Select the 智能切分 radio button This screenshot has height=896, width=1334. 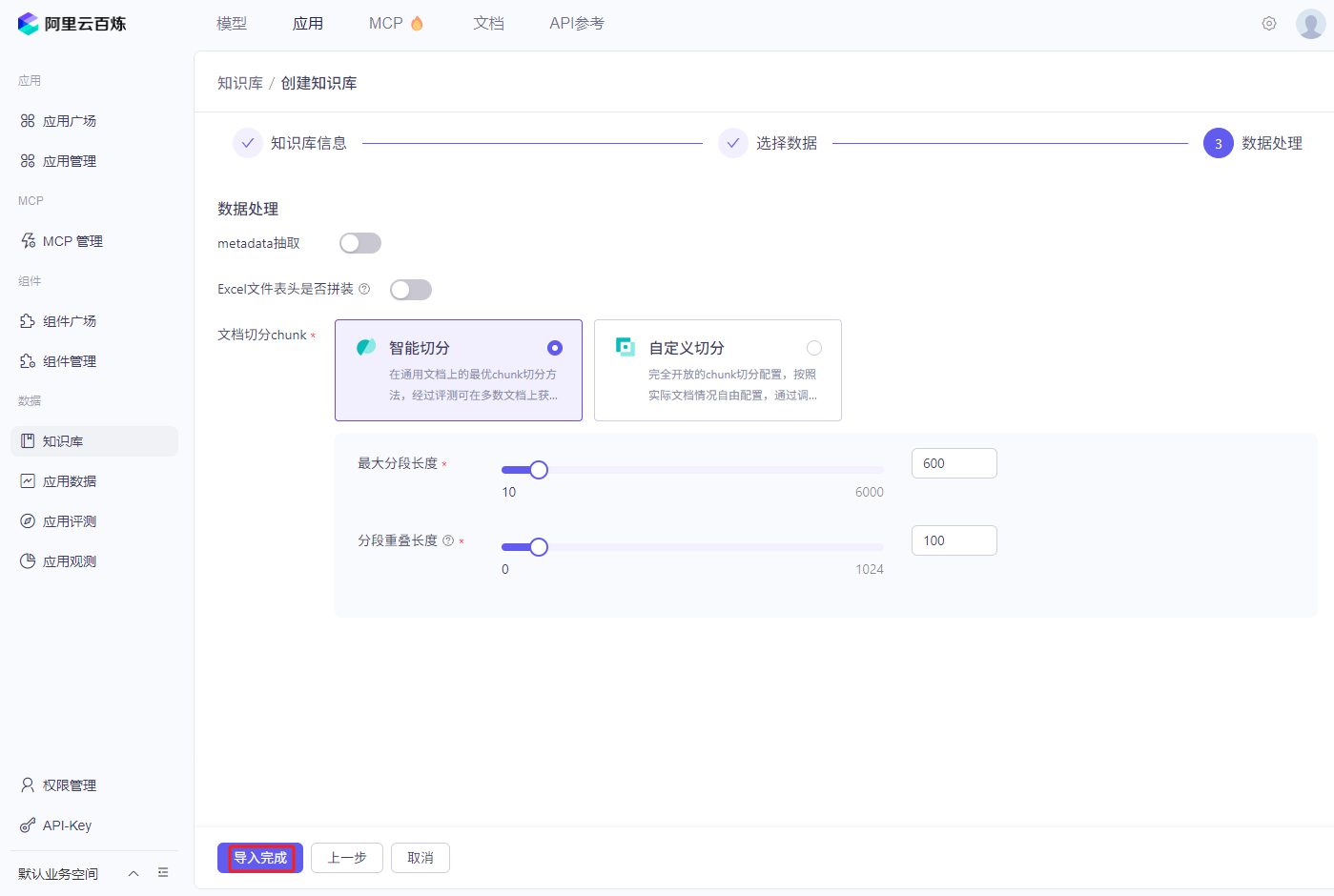pyautogui.click(x=555, y=348)
